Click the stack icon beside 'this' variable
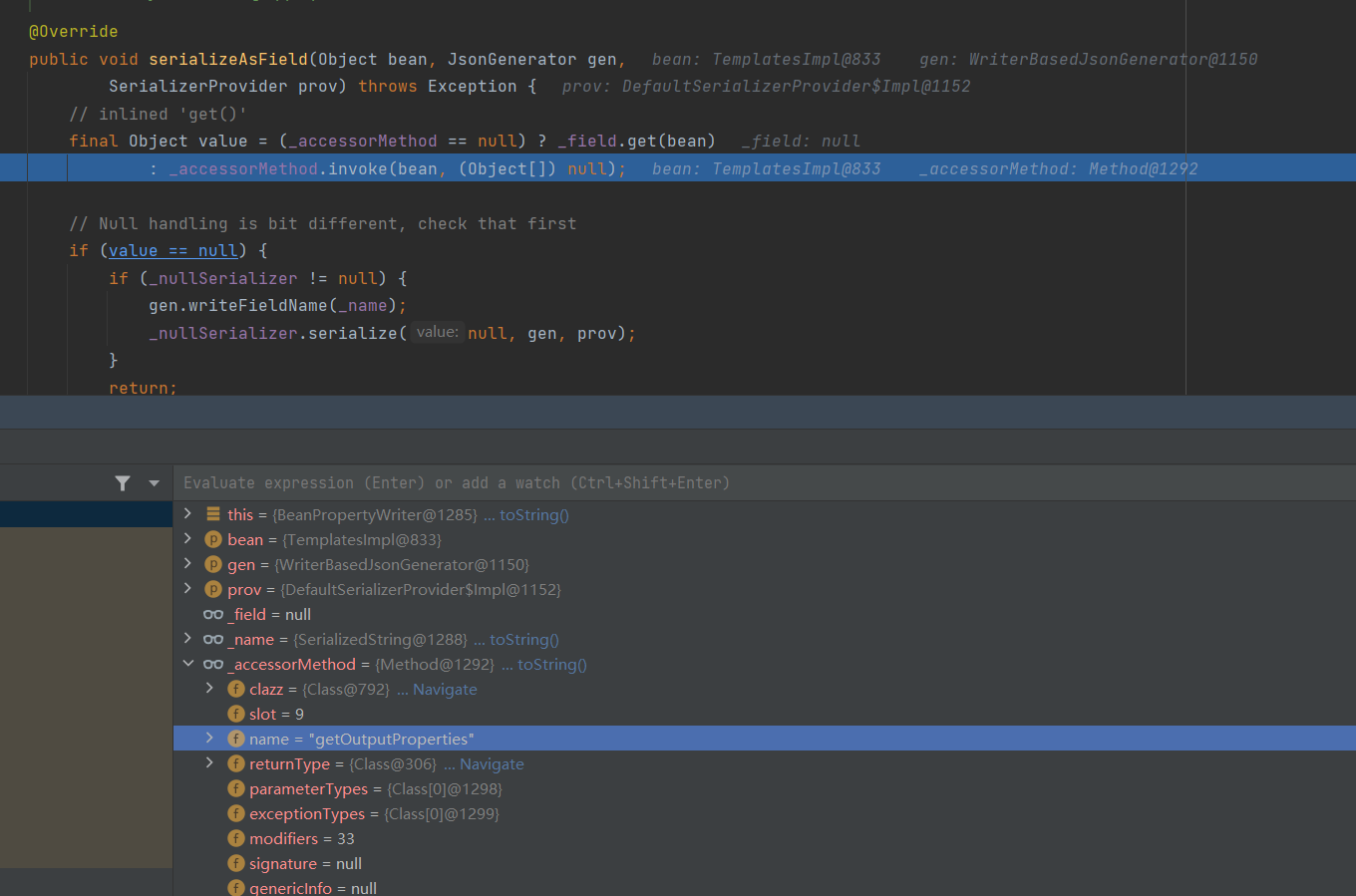 (213, 514)
